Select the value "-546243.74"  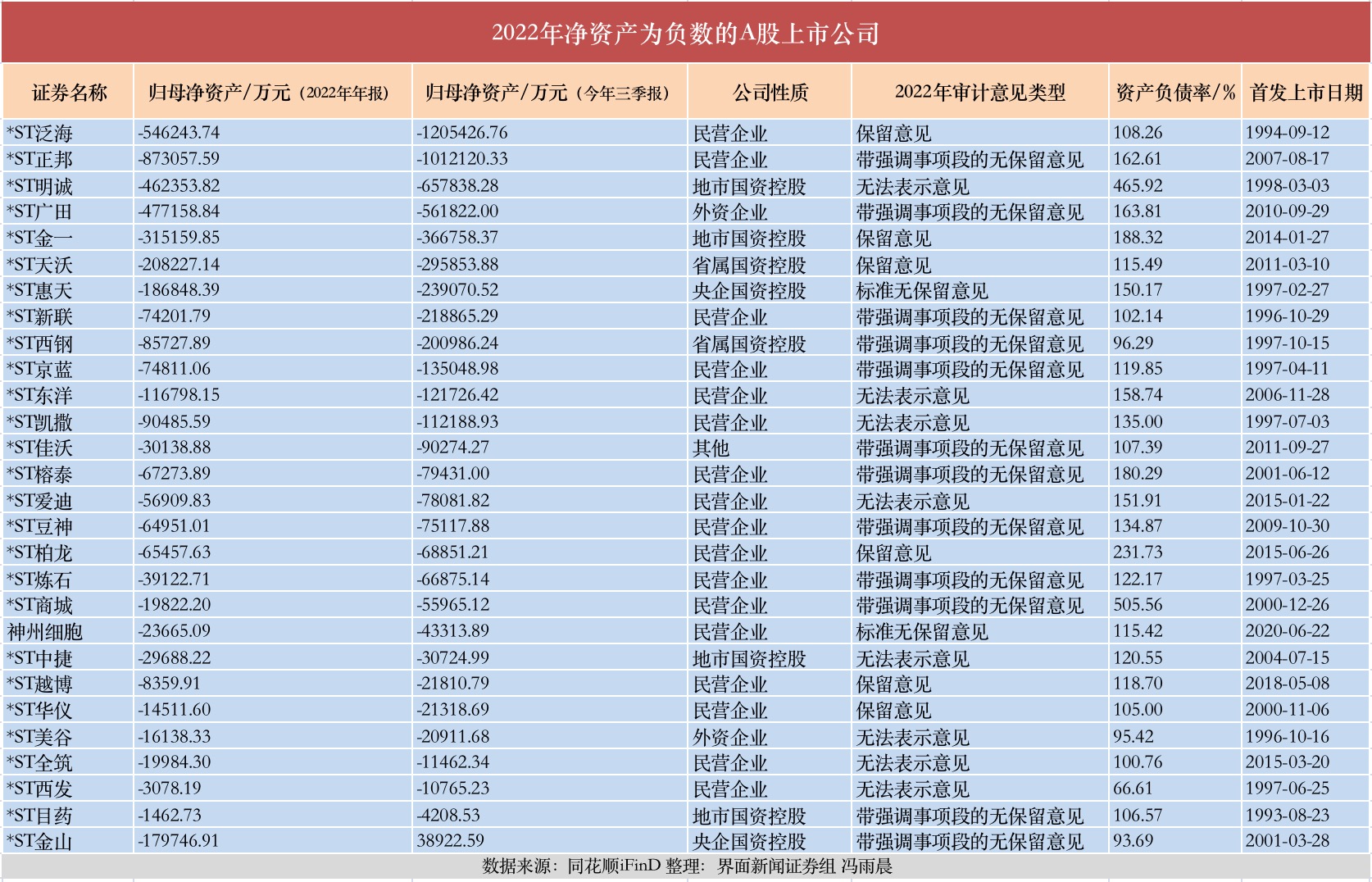click(179, 133)
